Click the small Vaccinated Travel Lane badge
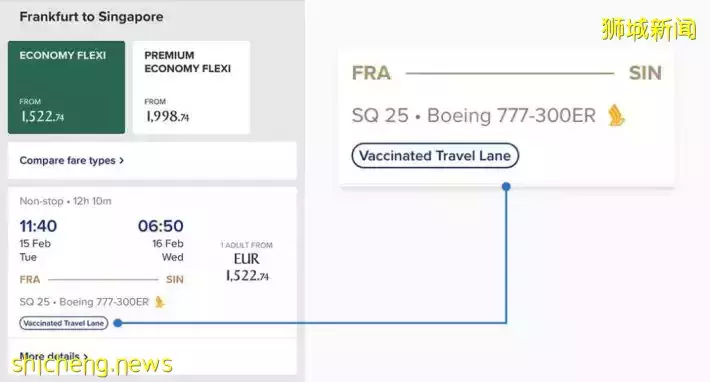This screenshot has height=382, width=710. click(64, 323)
